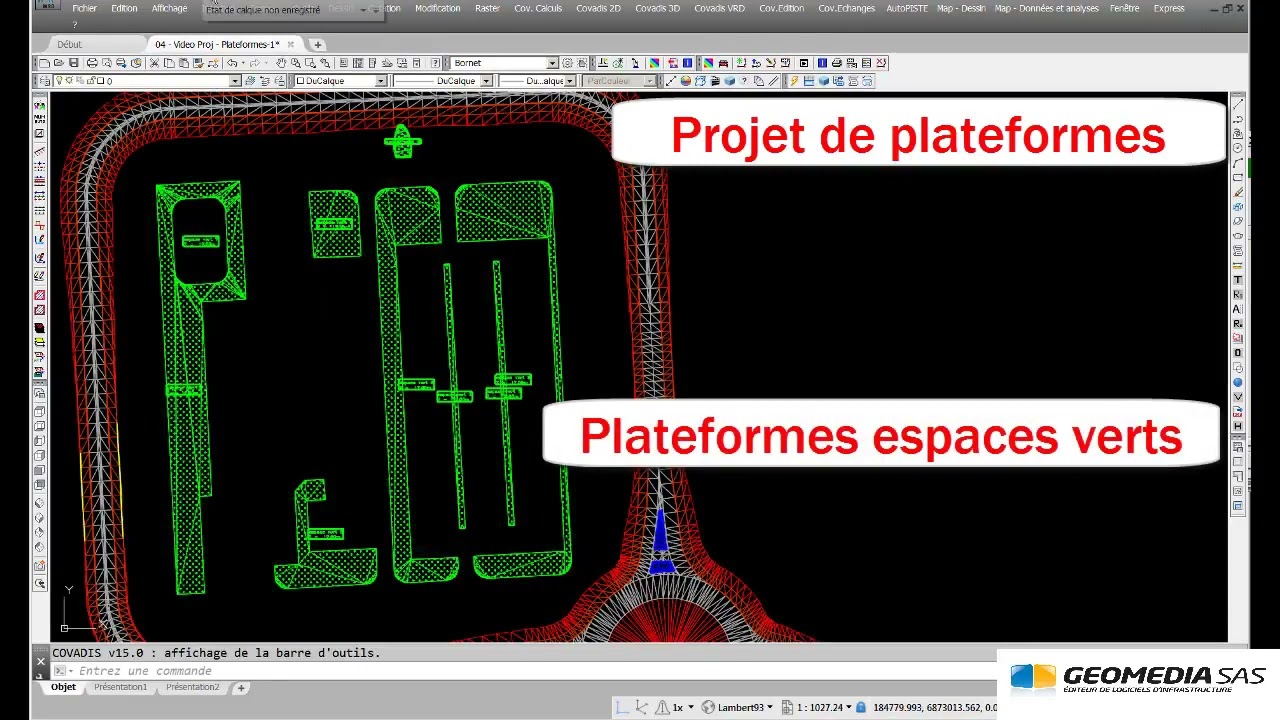The image size is (1280, 720).
Task: Select the Pan hand tool
Action: [x=280, y=63]
